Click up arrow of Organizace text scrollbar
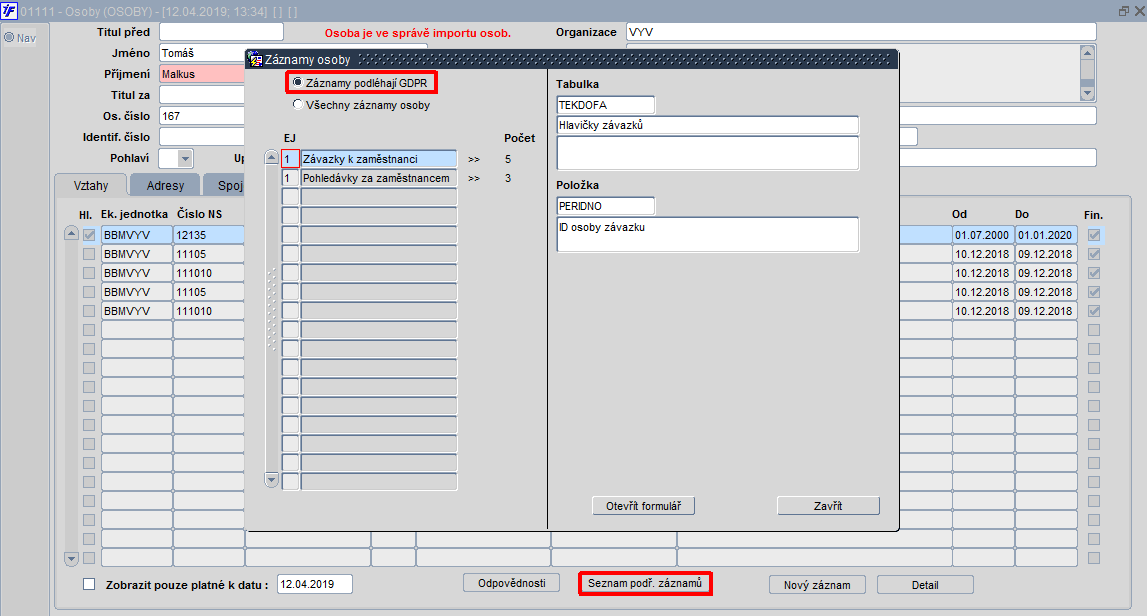 (x=1087, y=52)
